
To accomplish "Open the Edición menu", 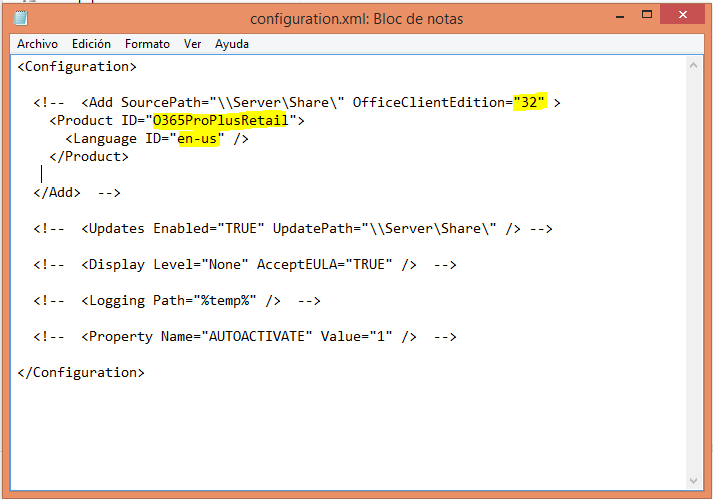I will 91,44.
